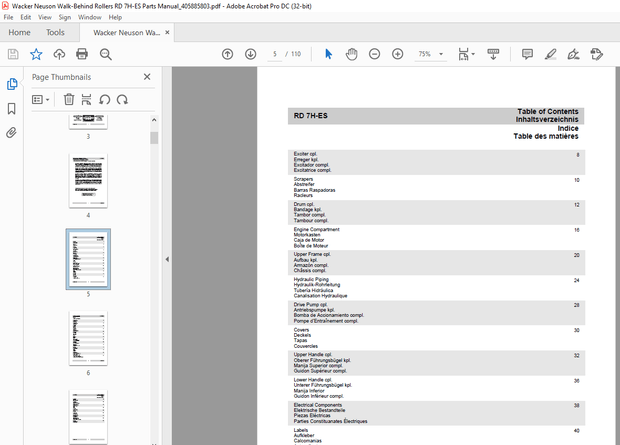Open the File menu

click(8, 17)
